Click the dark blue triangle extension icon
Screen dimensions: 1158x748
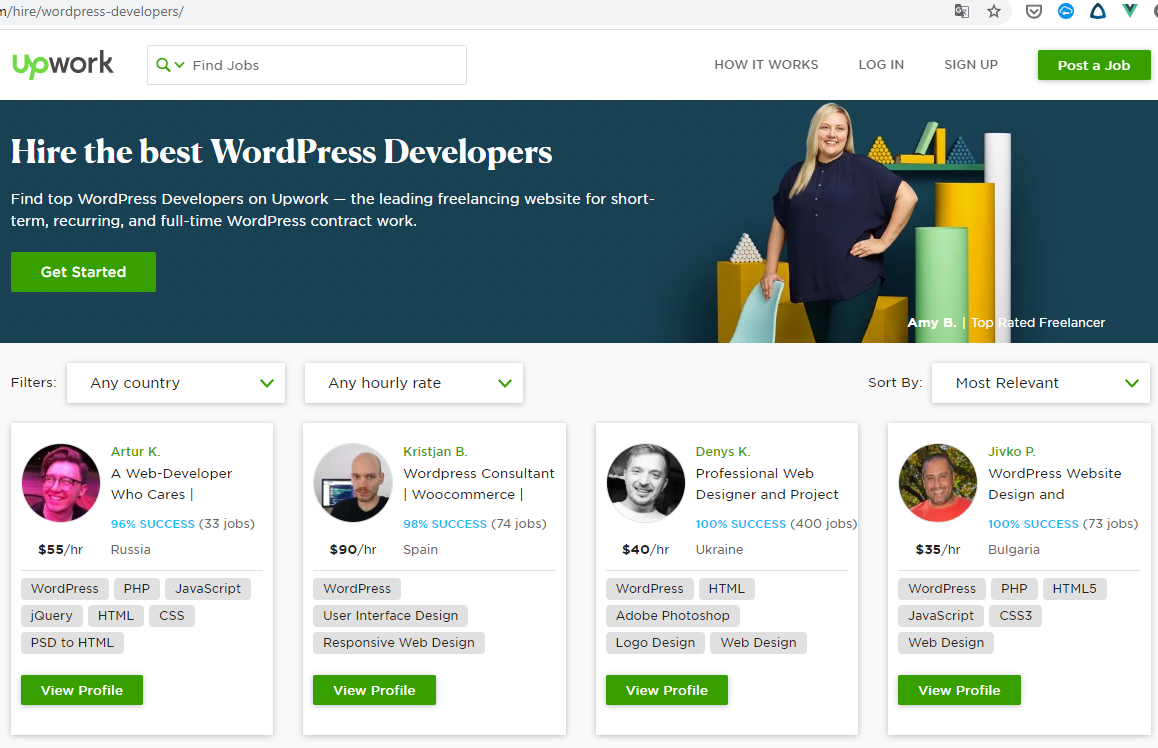click(1098, 11)
